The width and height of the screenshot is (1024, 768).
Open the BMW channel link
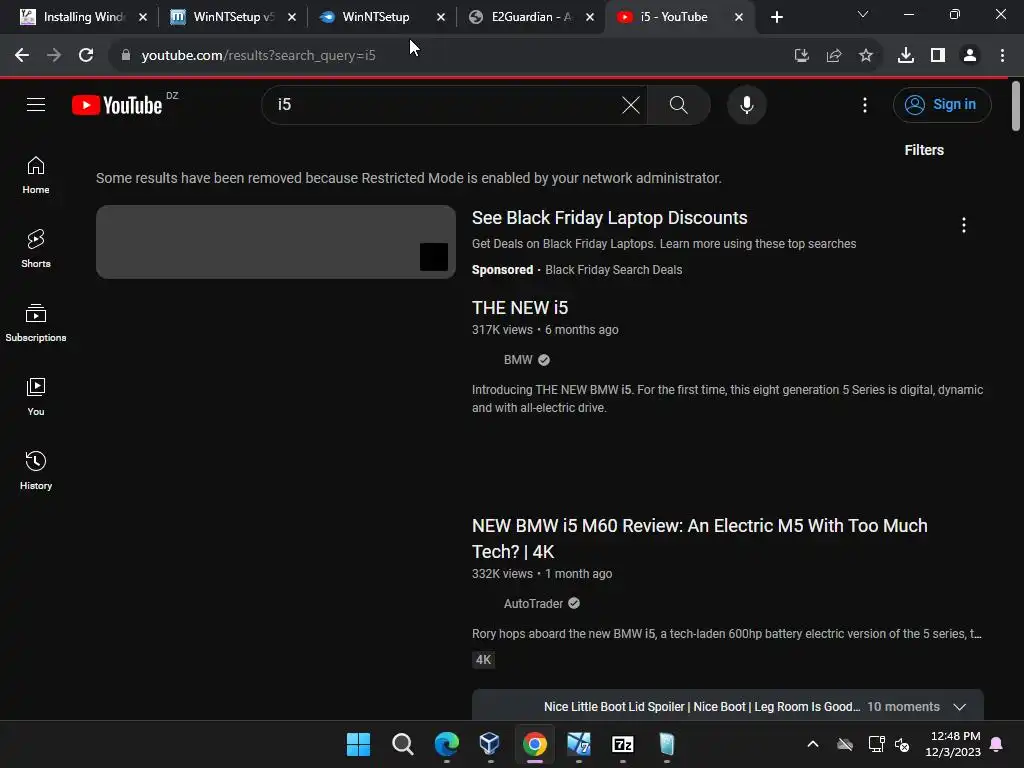(518, 360)
